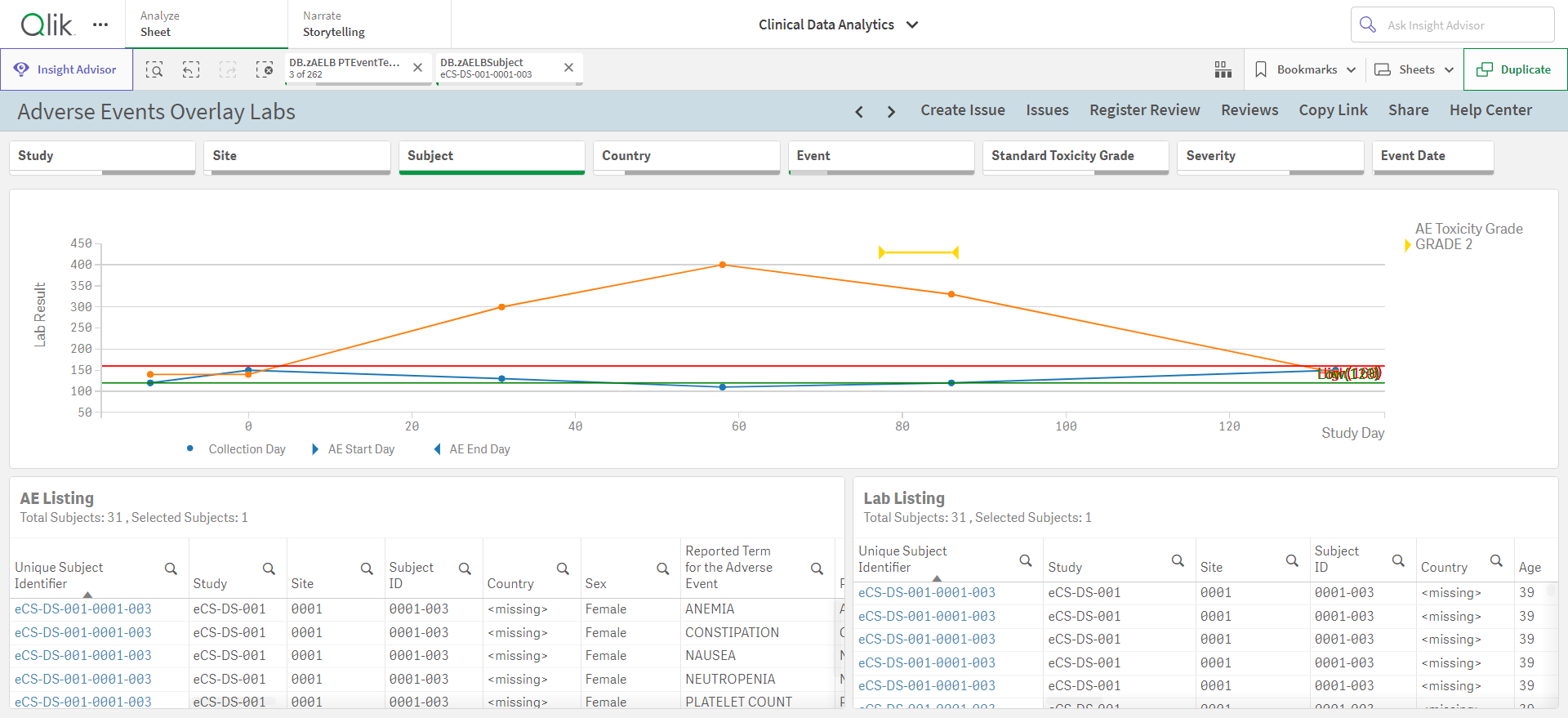This screenshot has width=1568, height=718.
Task: Search the Reported Term column
Action: pos(817,569)
